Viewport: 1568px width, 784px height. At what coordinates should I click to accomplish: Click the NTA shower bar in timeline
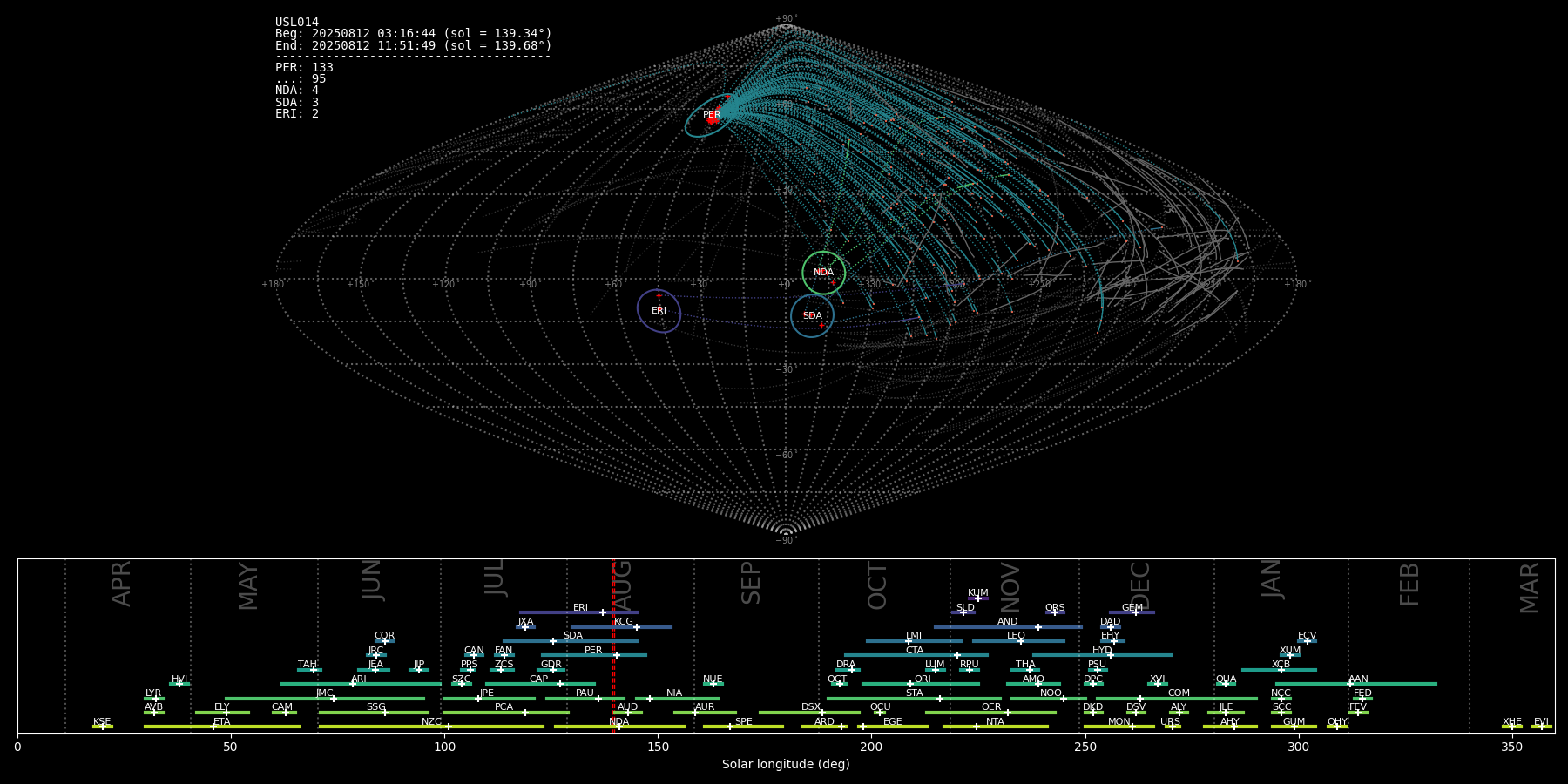coord(995,727)
